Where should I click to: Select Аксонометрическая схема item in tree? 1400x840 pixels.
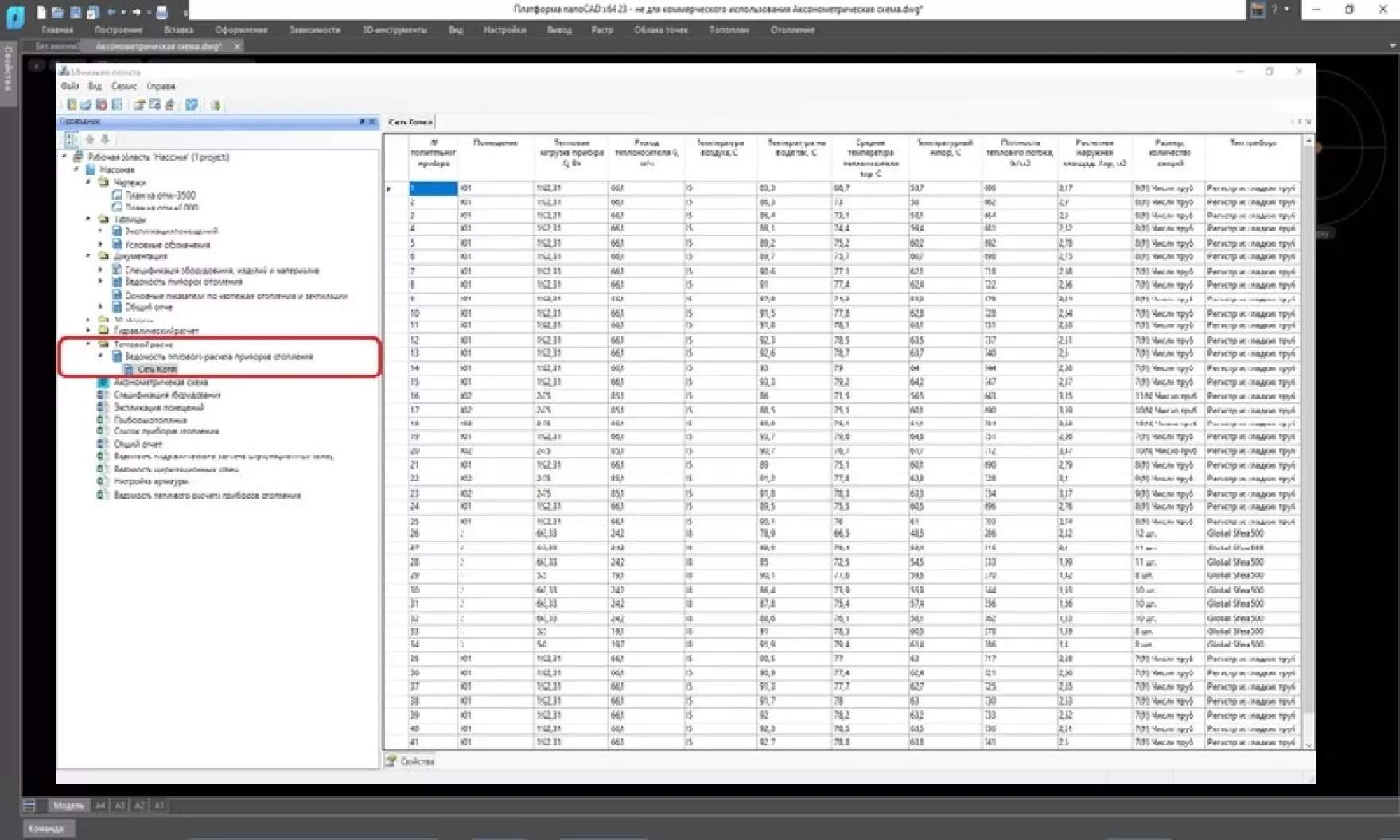pyautogui.click(x=160, y=383)
